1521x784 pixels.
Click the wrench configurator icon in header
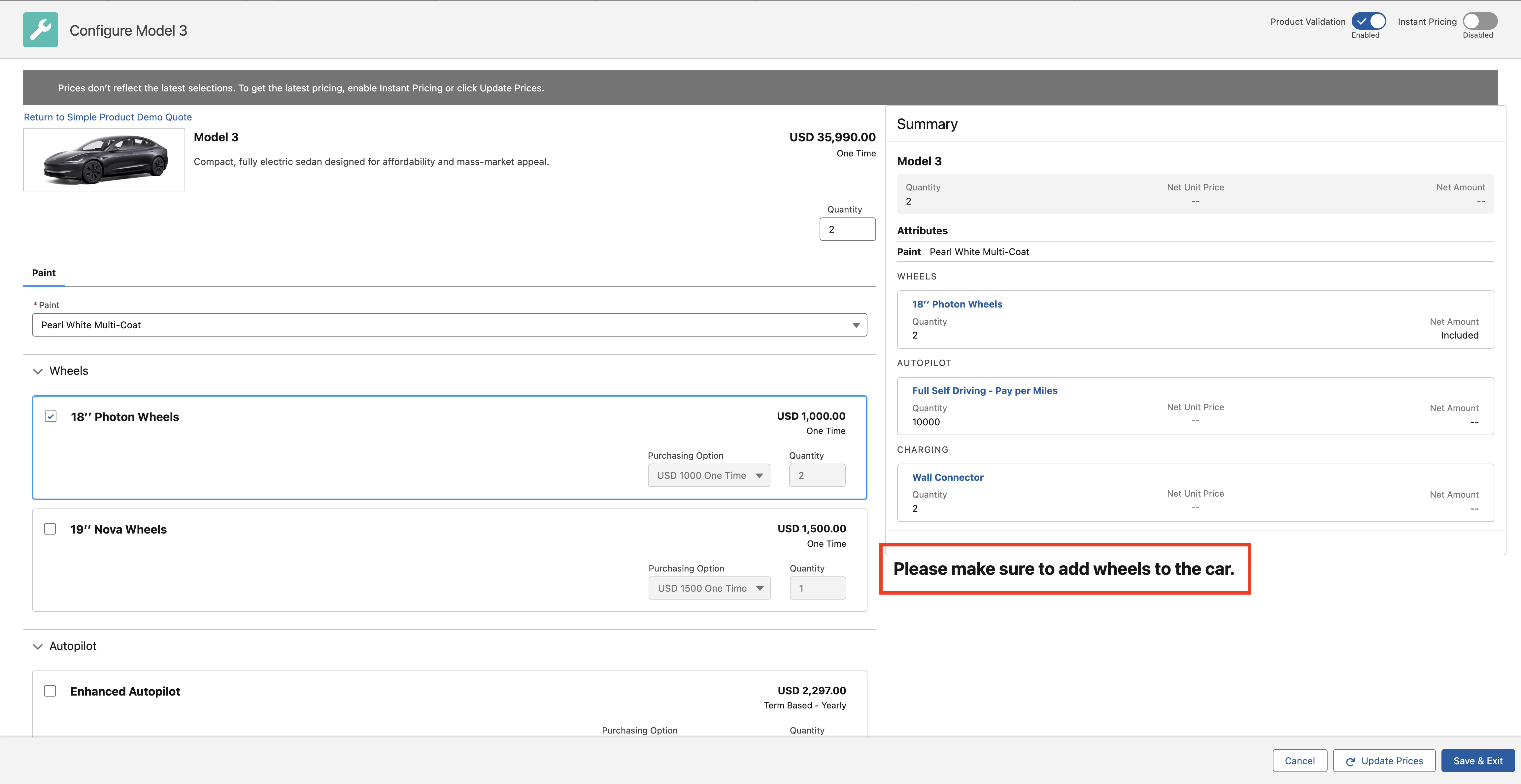40,29
